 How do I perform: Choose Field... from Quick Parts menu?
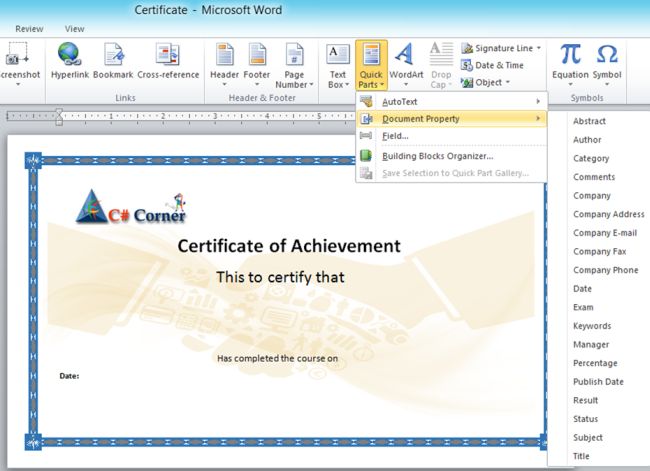point(452,136)
